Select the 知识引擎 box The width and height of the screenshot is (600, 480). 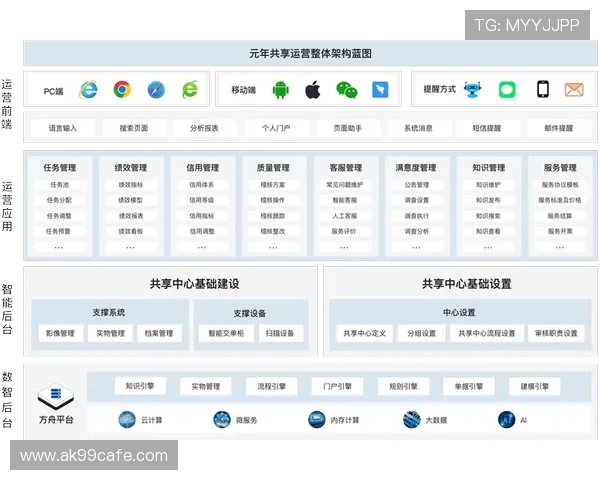(x=140, y=386)
